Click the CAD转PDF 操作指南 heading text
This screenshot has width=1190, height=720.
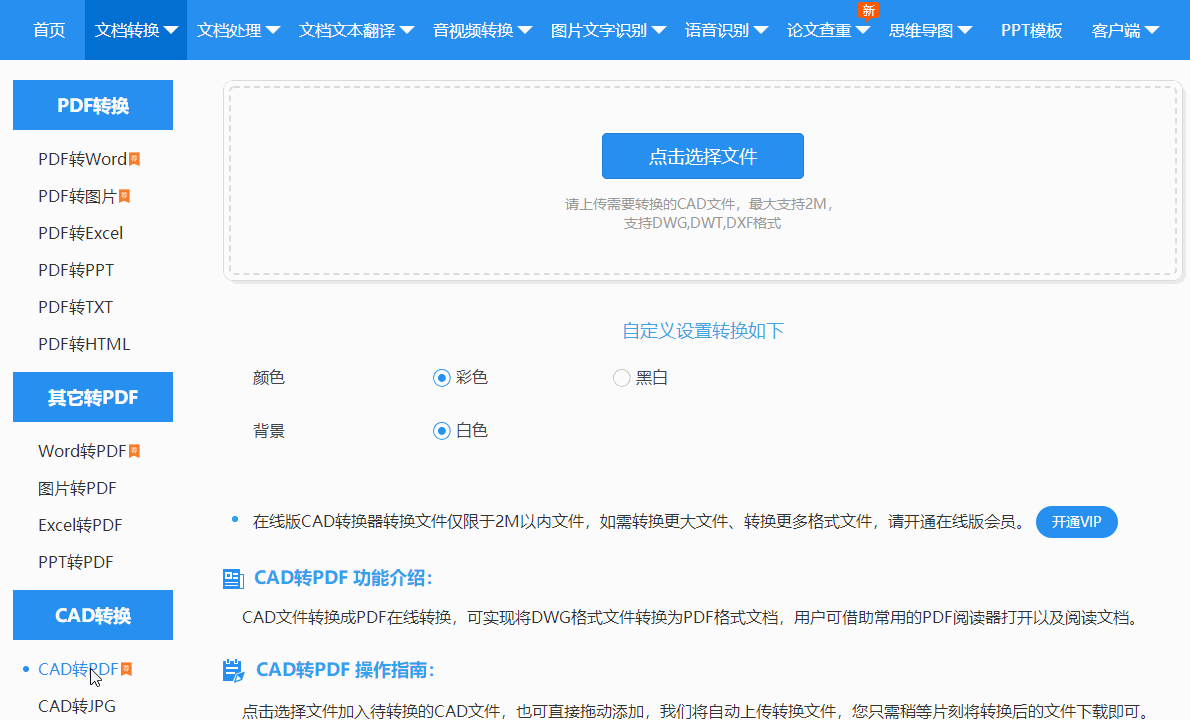345,670
